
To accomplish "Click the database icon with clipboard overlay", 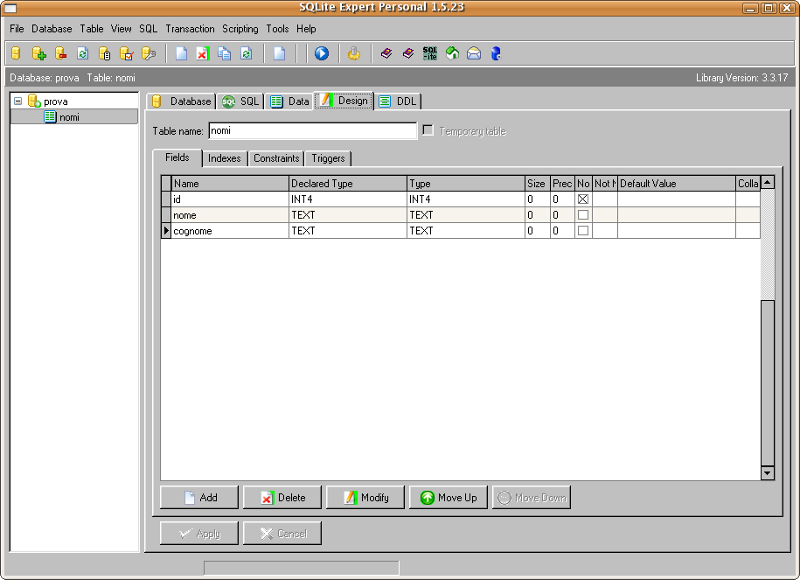I will point(105,54).
